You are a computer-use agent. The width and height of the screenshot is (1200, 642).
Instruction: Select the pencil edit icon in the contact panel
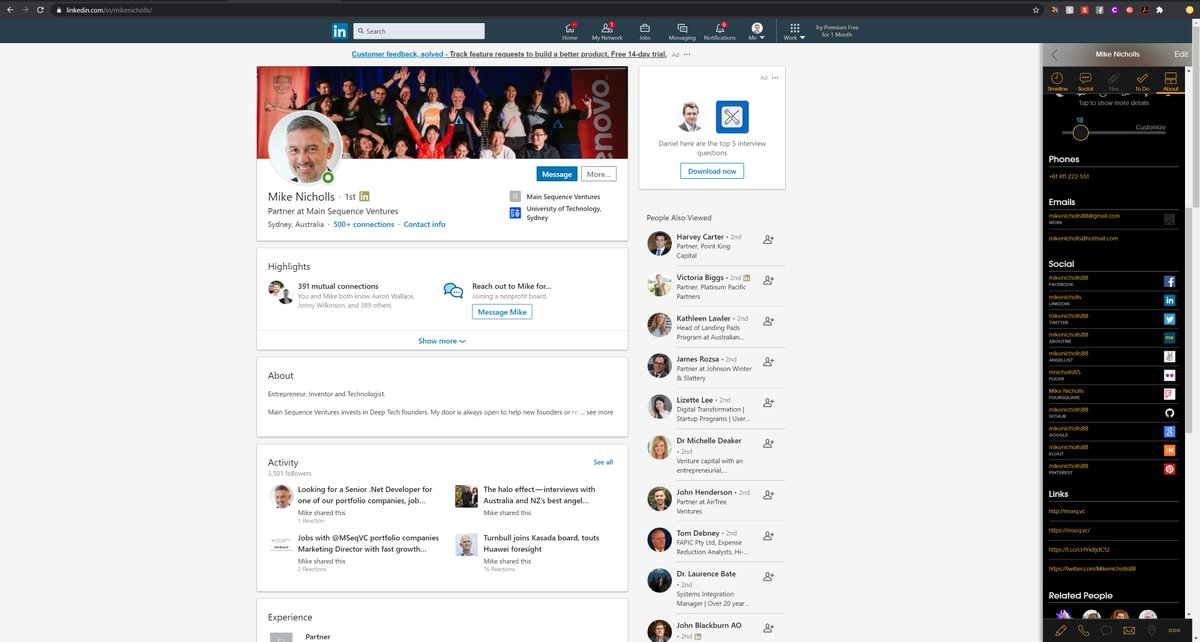coord(1059,630)
